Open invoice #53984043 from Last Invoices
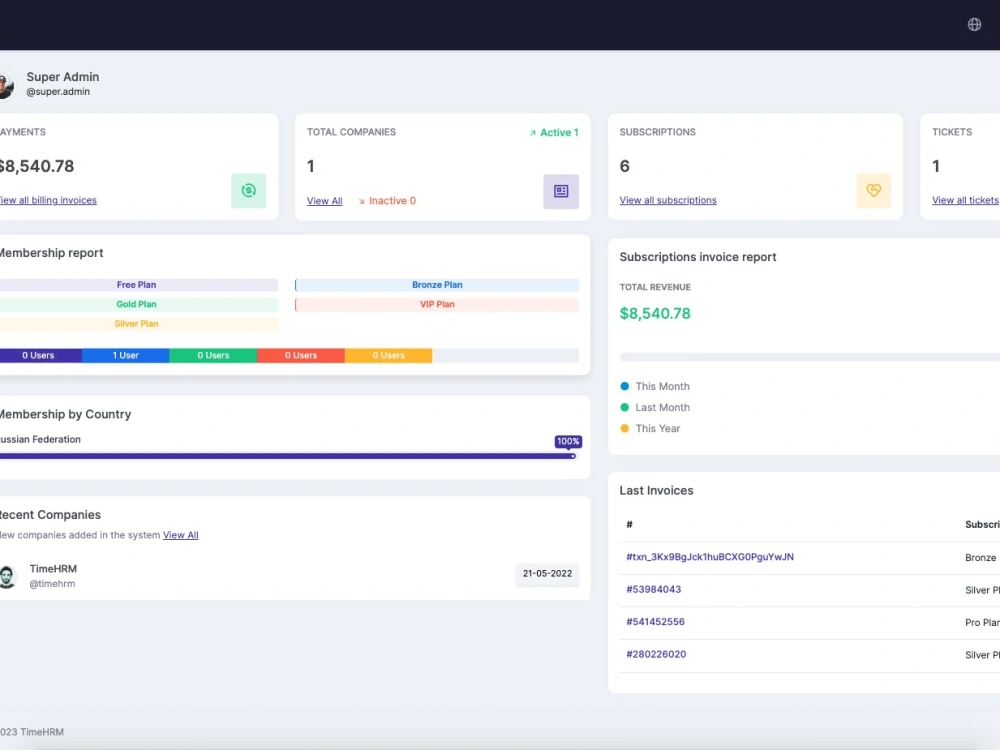 tap(656, 590)
